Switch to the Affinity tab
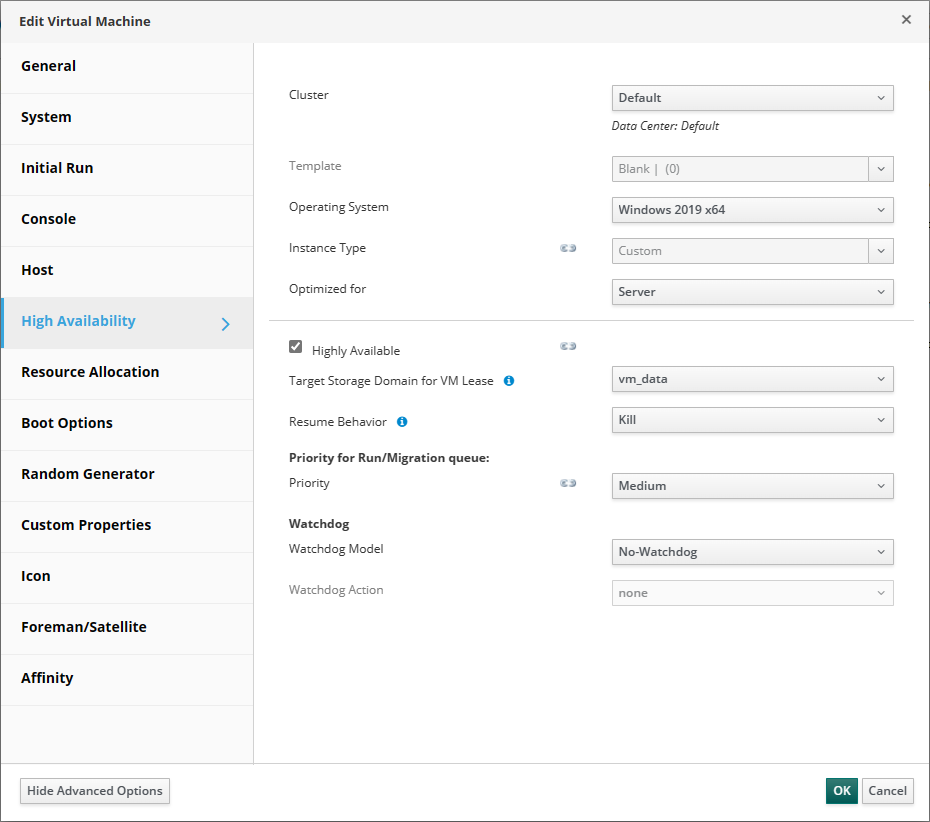Viewport: 930px width, 822px height. click(127, 679)
